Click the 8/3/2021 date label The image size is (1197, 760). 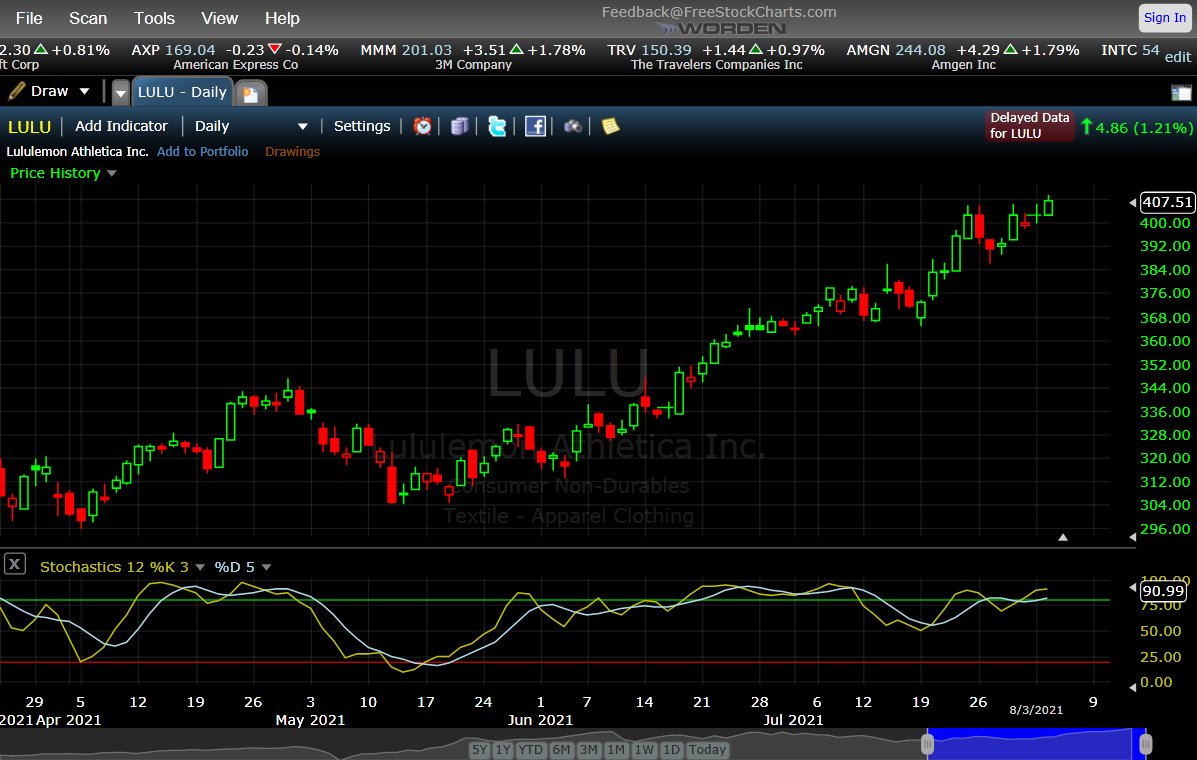click(x=1036, y=710)
